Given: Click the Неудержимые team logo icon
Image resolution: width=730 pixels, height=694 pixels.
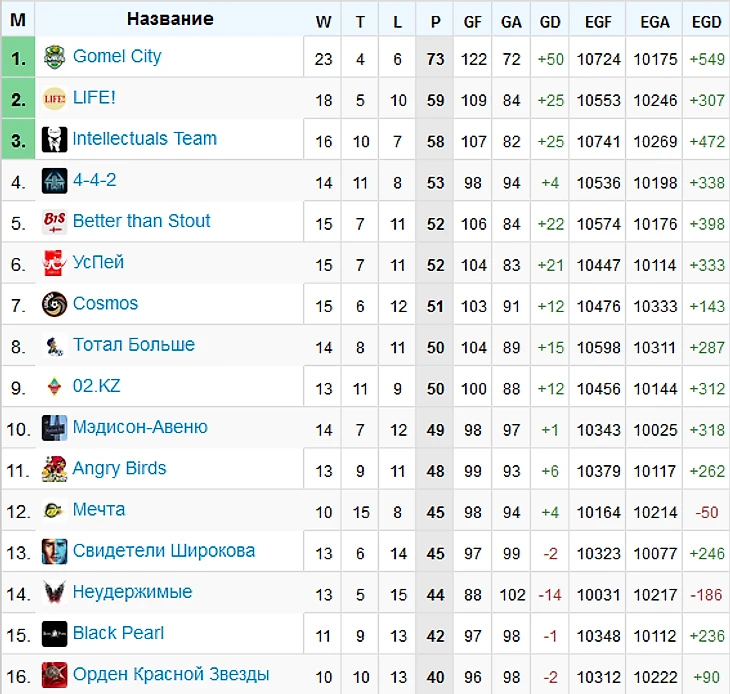Looking at the screenshot, I should [54, 592].
